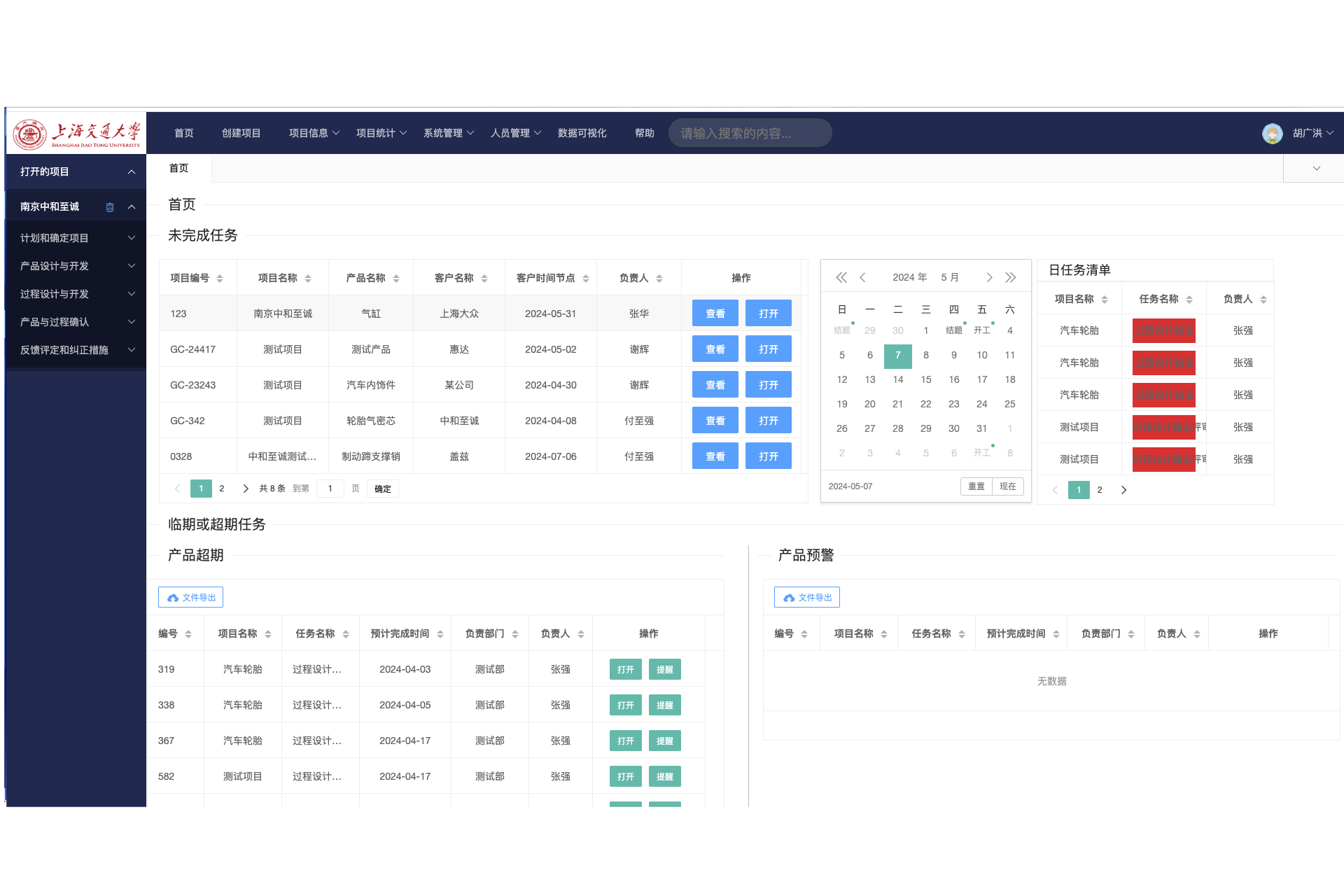
Task: Open 胡广洪 user dropdown
Action: click(x=1313, y=133)
